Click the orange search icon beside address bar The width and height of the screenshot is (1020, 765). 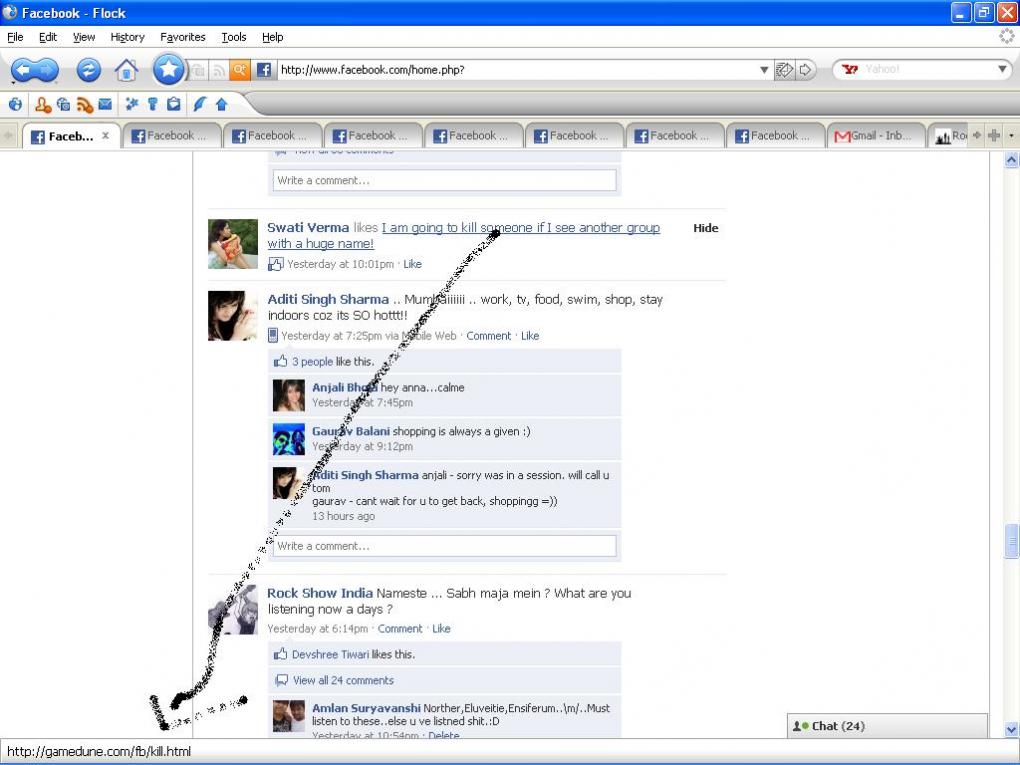pyautogui.click(x=239, y=70)
